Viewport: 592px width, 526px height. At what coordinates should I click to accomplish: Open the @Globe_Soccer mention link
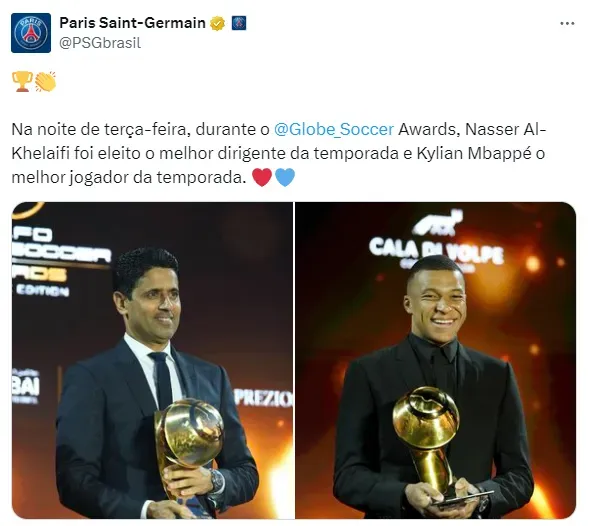[x=334, y=130]
